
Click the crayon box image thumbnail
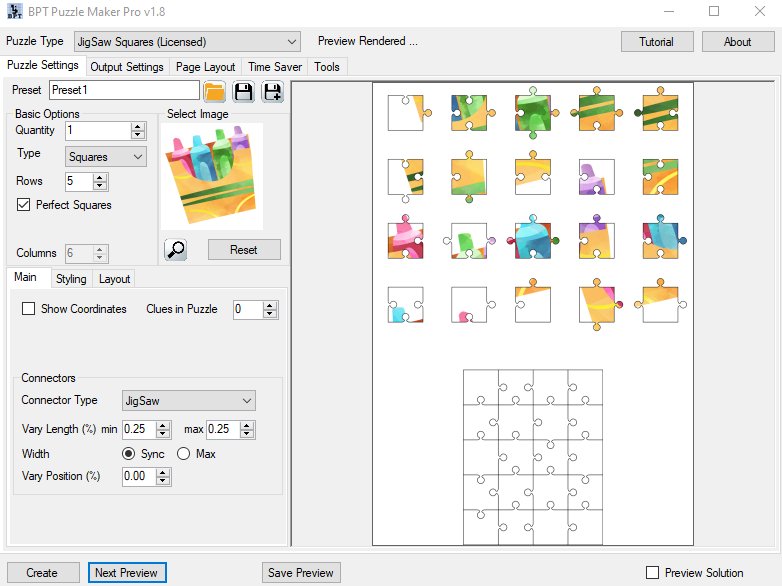[x=211, y=176]
